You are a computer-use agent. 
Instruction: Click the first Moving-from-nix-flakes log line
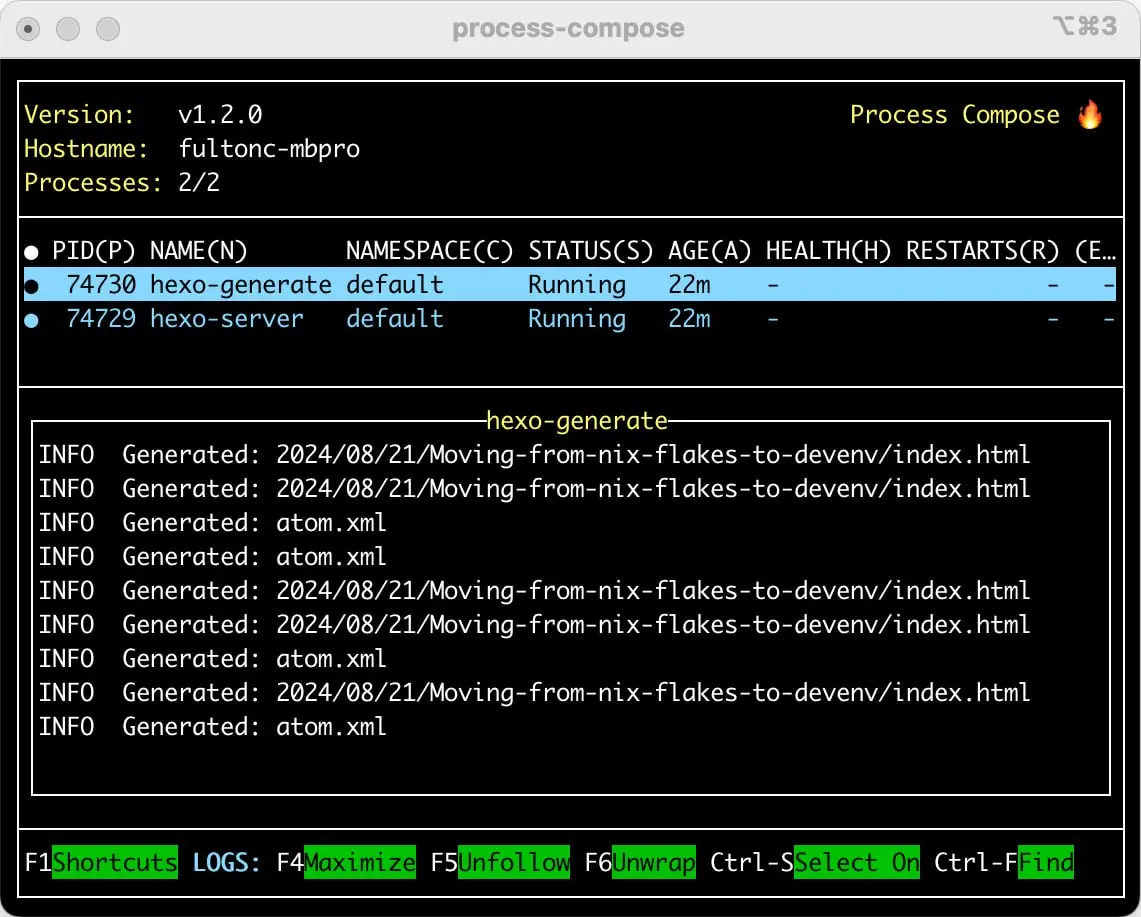click(535, 455)
